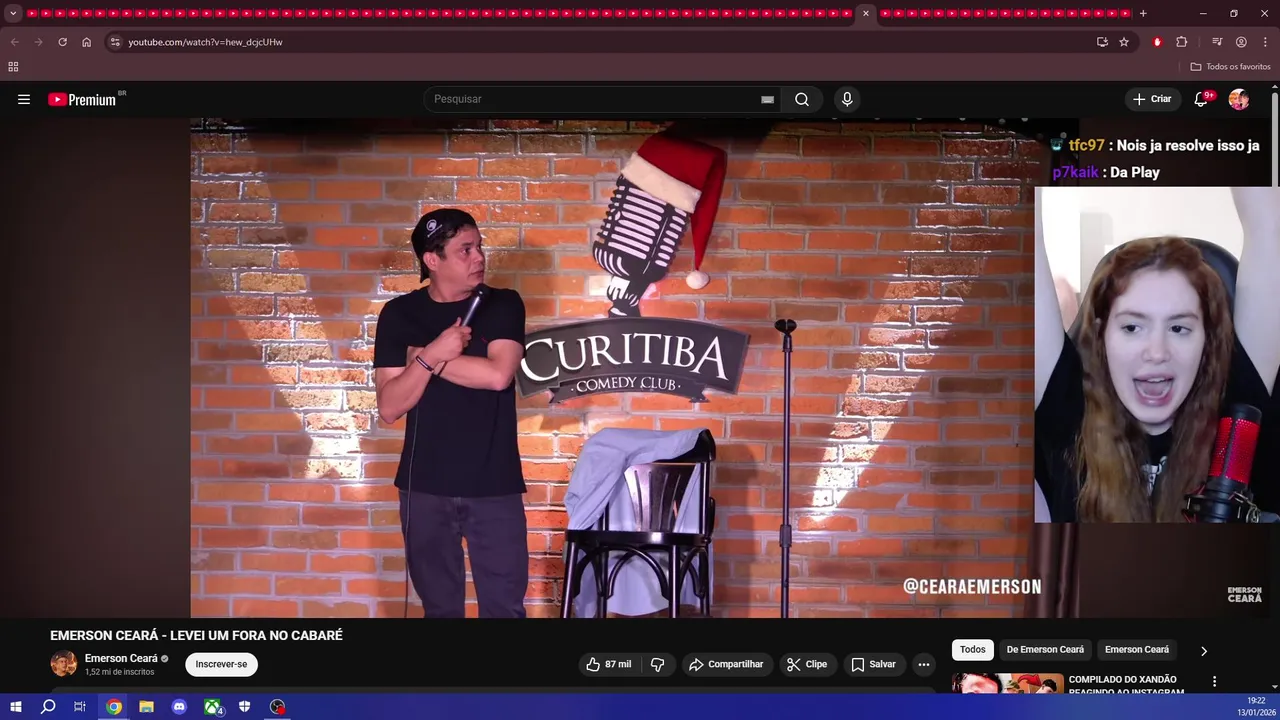1280x720 pixels.
Task: Open Xbox app from taskbar
Action: pyautogui.click(x=212, y=707)
